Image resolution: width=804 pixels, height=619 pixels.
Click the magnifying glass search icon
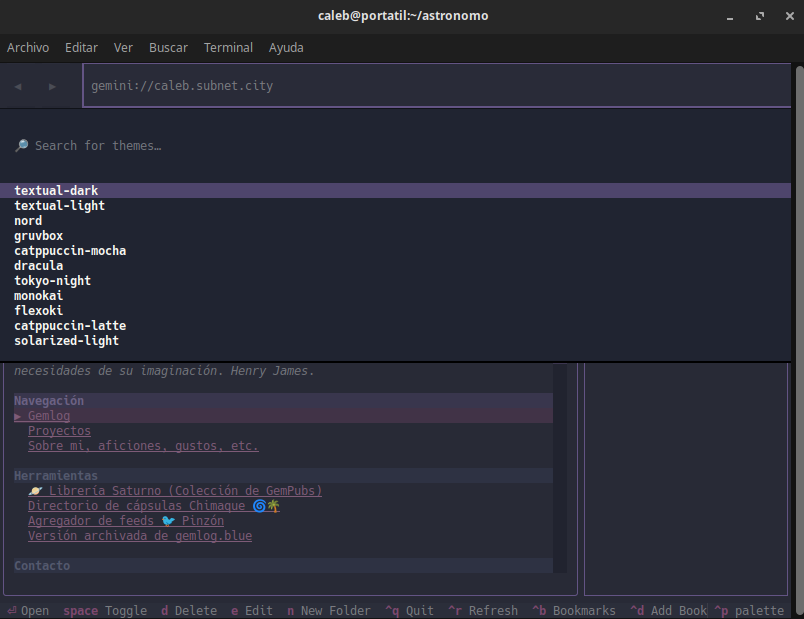click(x=21, y=146)
